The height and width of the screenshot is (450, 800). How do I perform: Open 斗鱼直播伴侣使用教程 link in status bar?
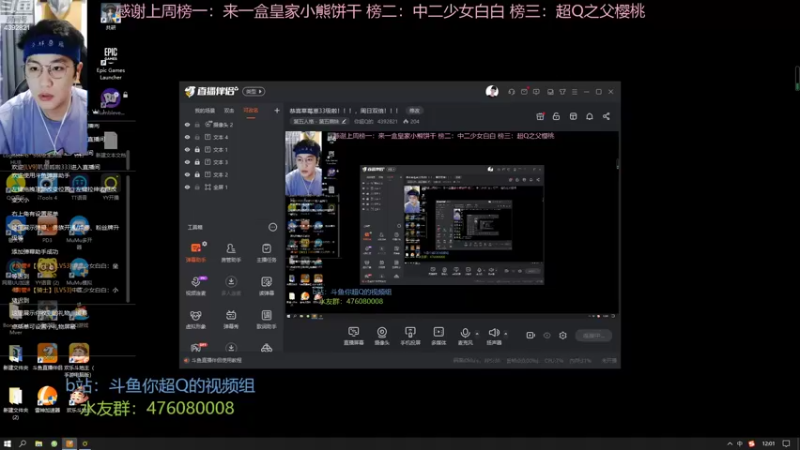216,360
